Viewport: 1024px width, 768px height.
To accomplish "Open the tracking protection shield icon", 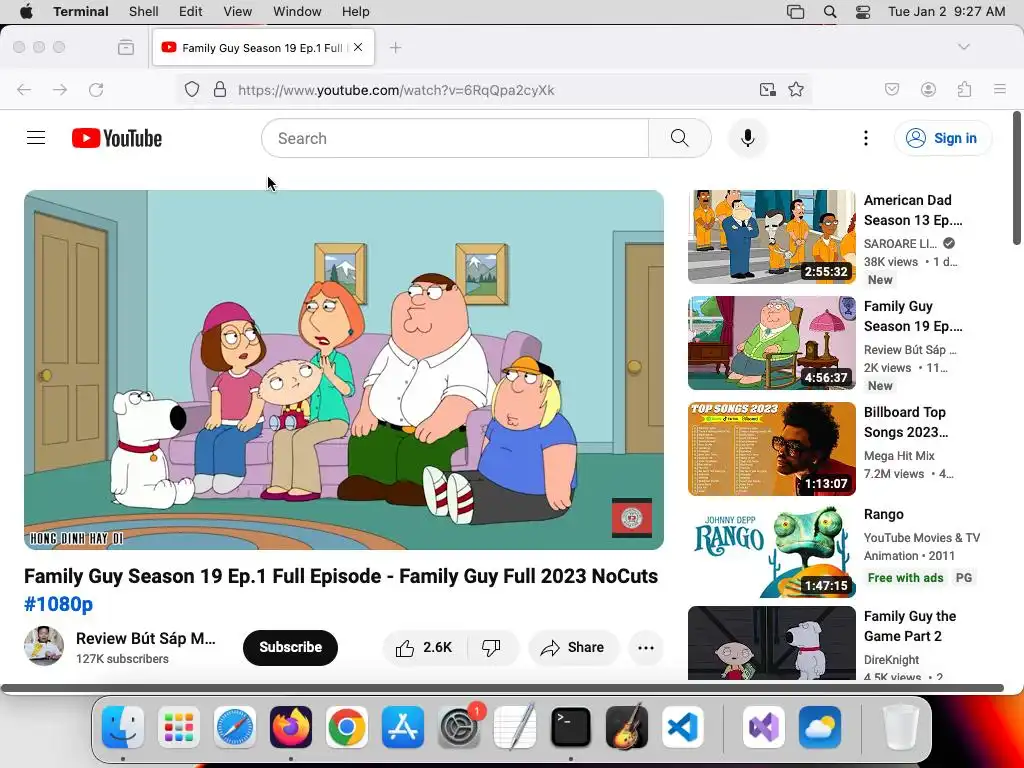I will click(x=191, y=89).
